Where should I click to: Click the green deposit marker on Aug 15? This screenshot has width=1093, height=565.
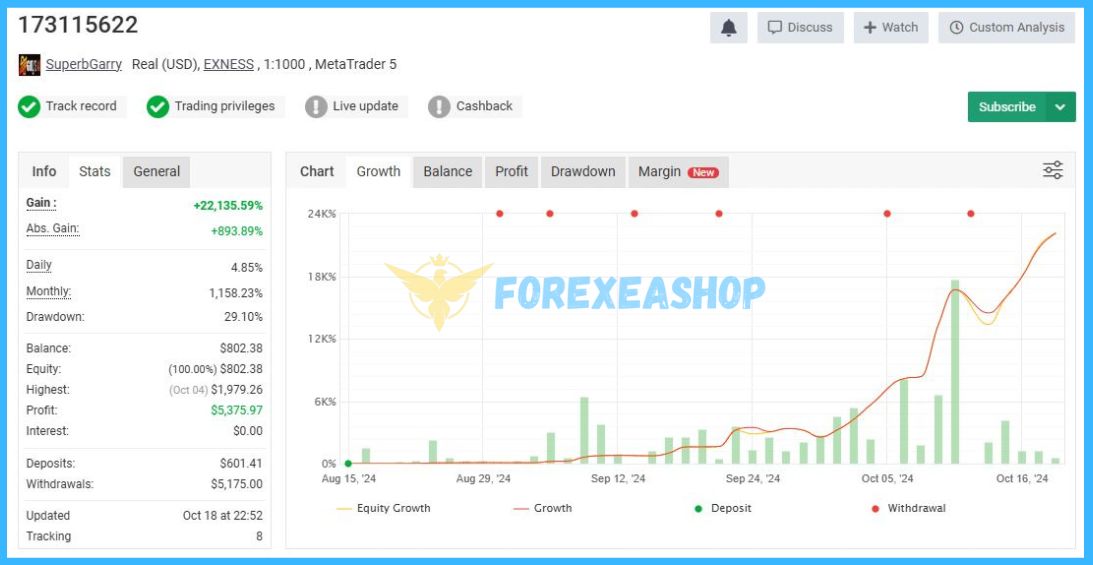(x=348, y=463)
